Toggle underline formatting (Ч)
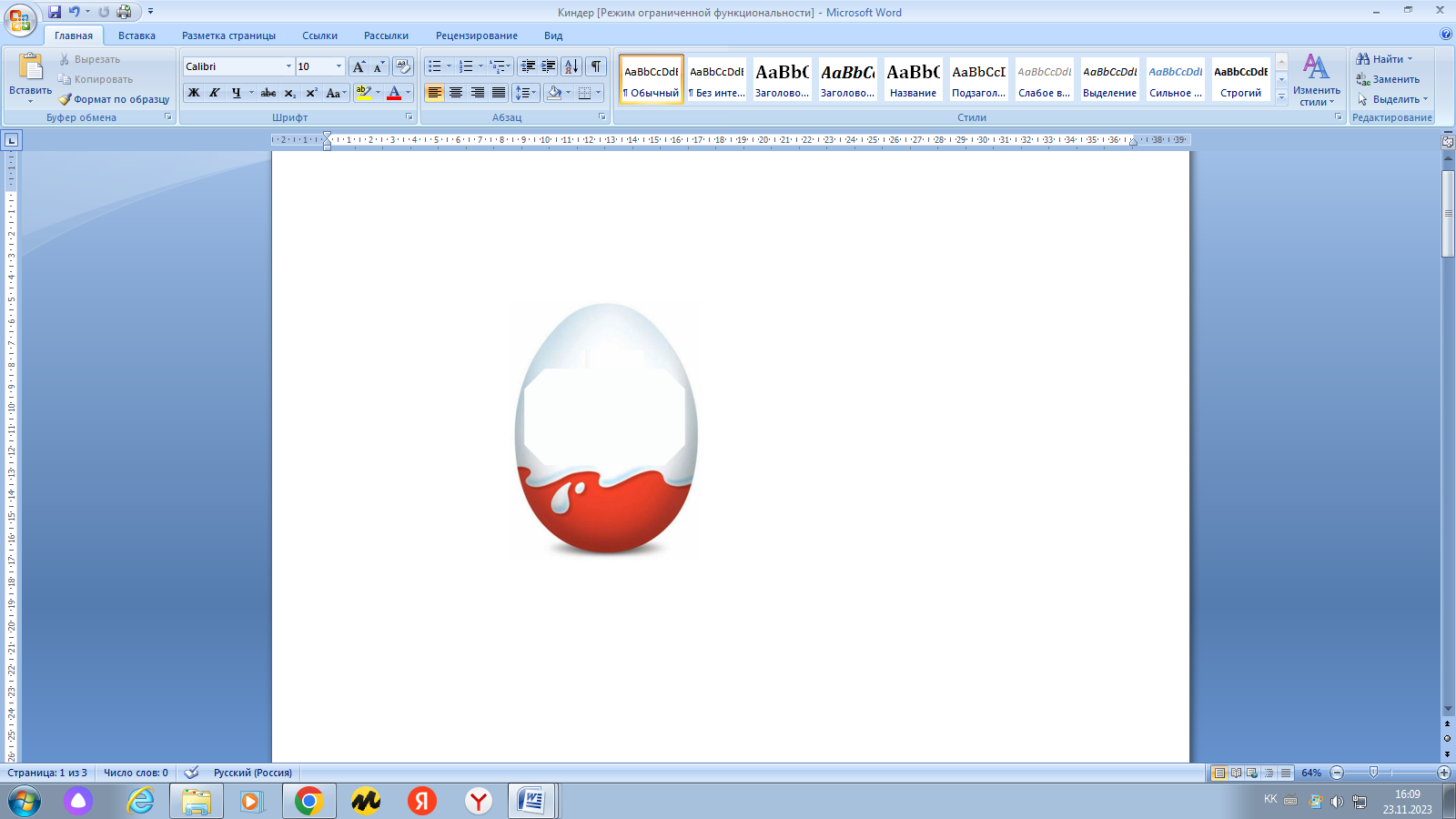 tap(237, 93)
